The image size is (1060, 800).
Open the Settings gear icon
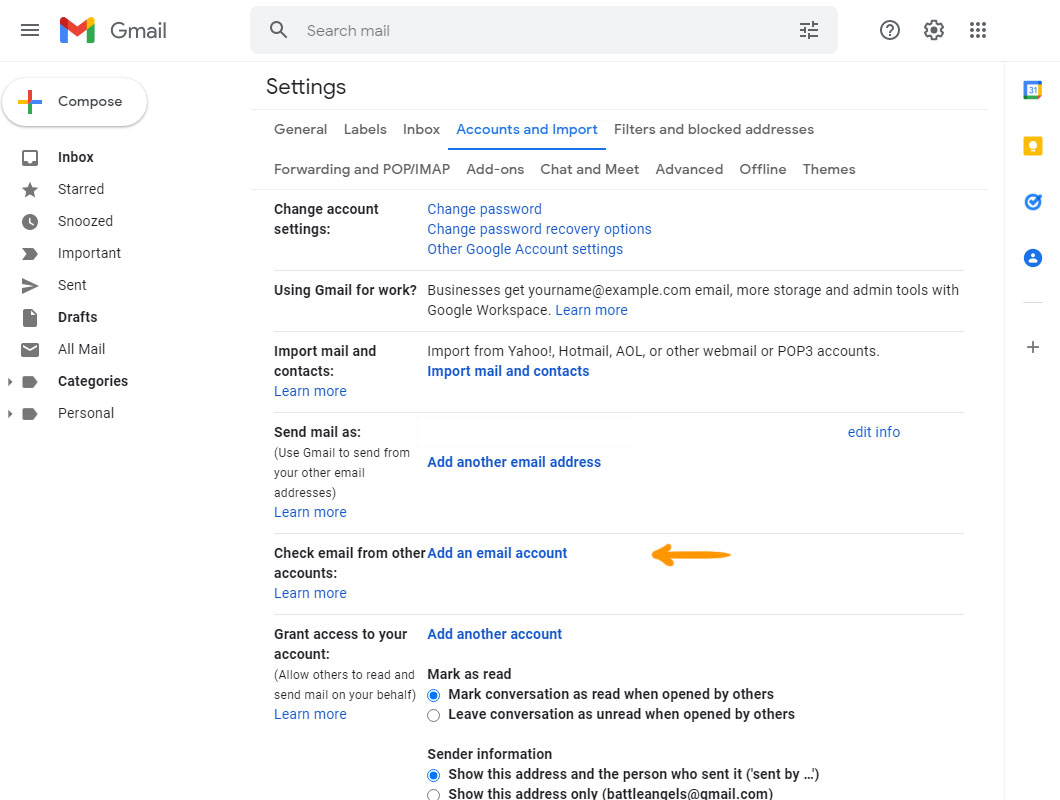pos(934,30)
